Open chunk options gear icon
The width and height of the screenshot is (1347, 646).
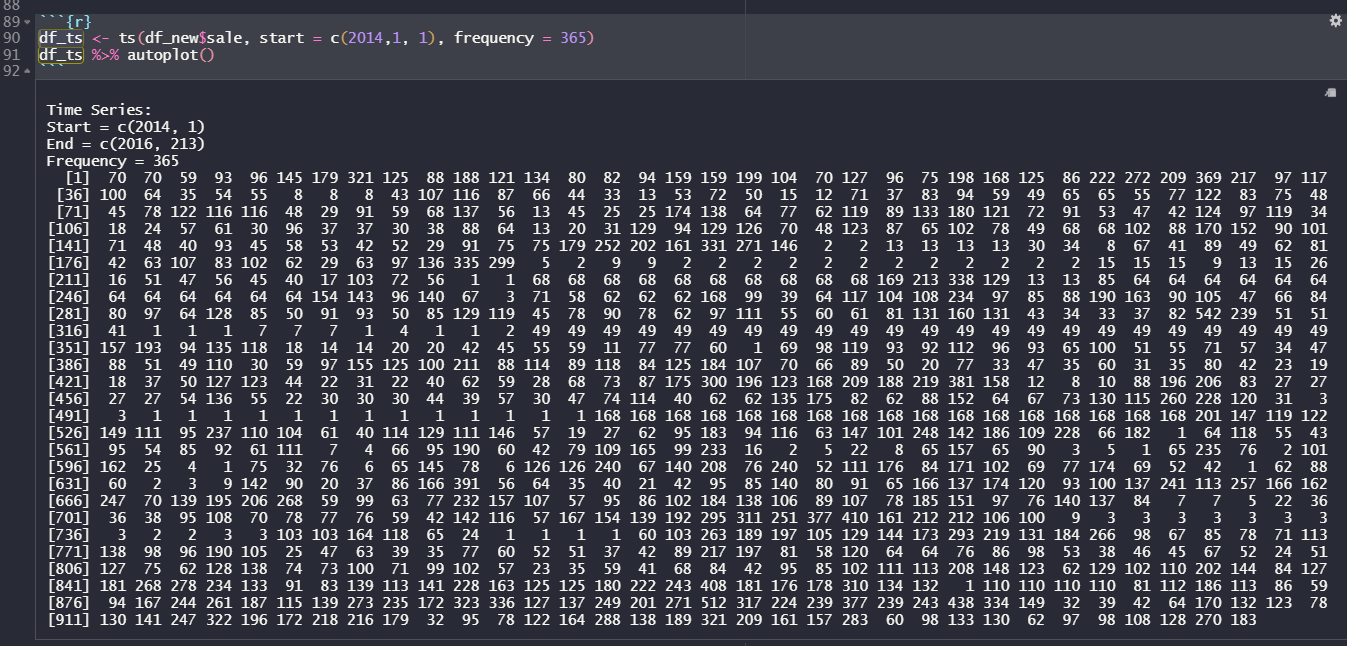click(1335, 21)
